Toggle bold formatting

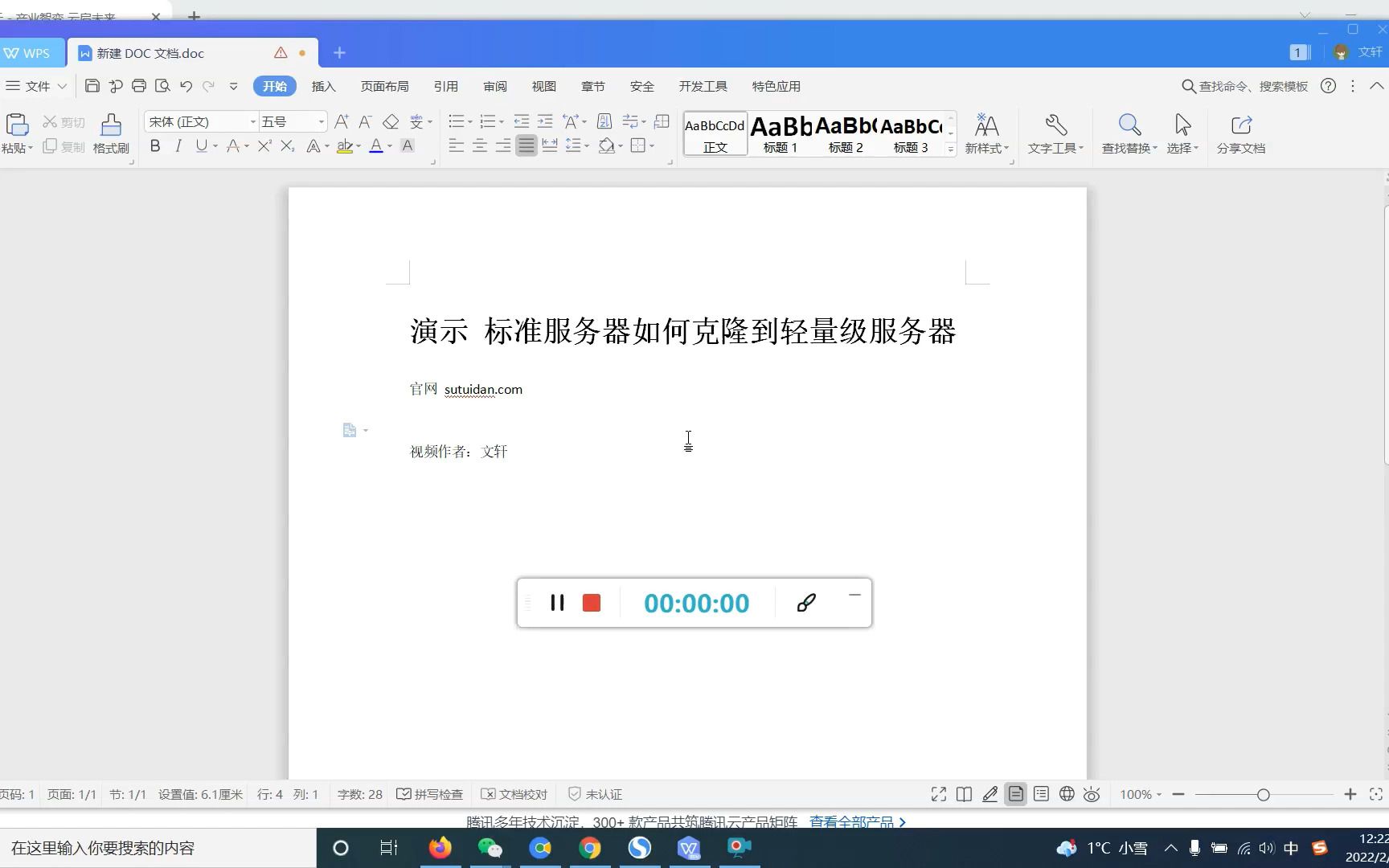[155, 145]
